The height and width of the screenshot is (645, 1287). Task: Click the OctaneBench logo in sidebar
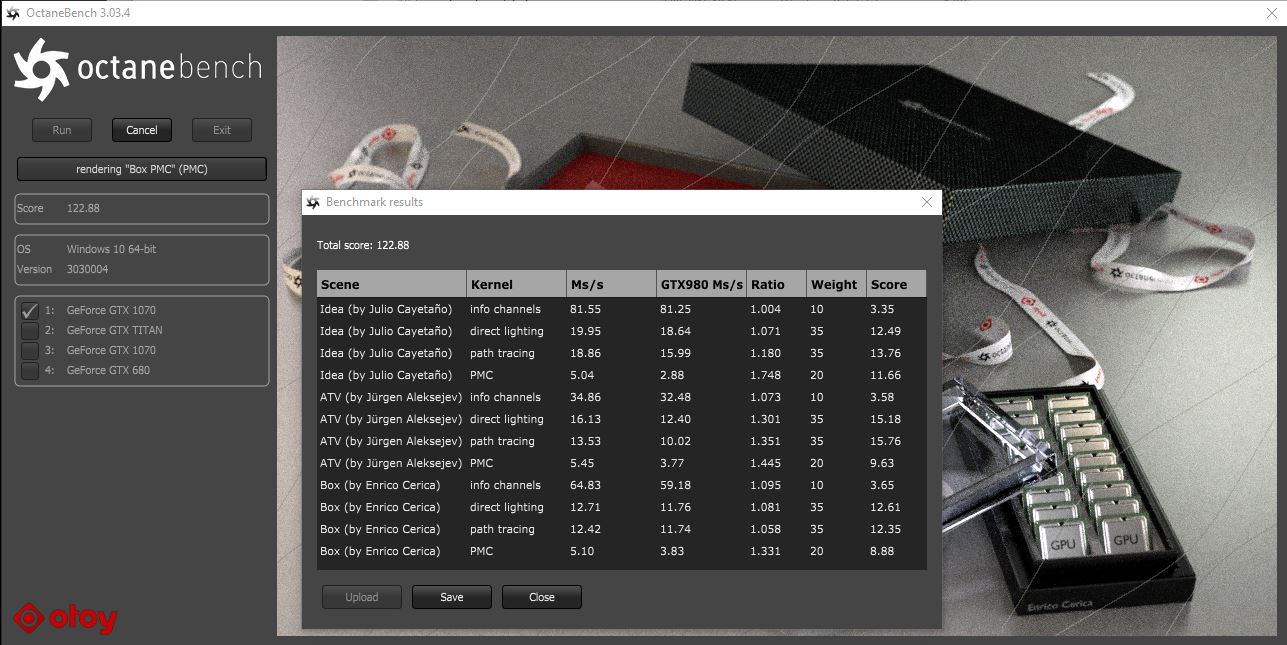click(x=137, y=69)
